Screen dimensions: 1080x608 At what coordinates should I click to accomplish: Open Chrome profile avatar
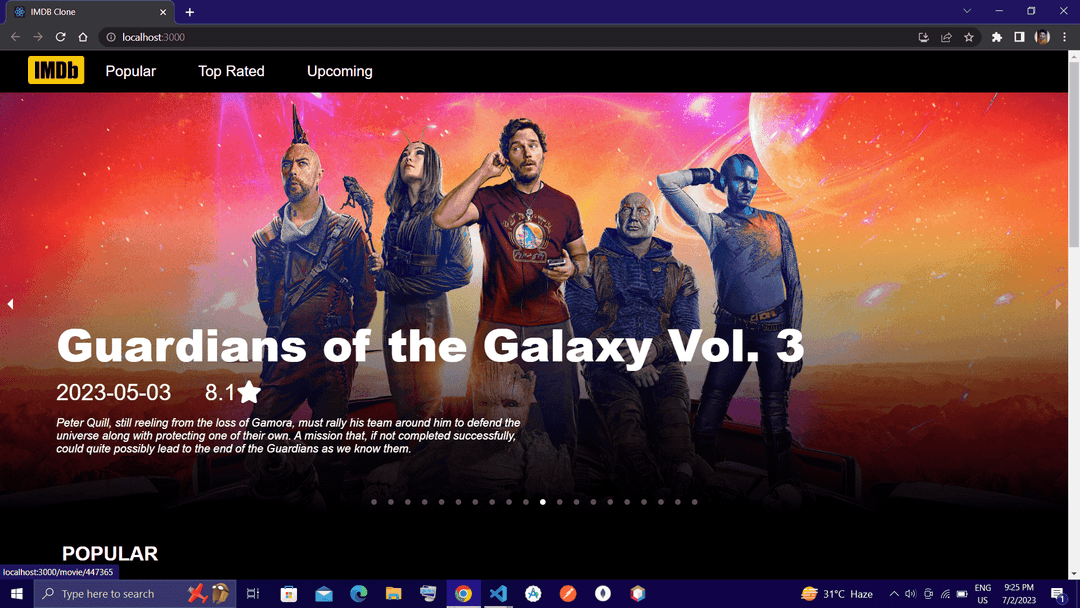pos(1042,37)
